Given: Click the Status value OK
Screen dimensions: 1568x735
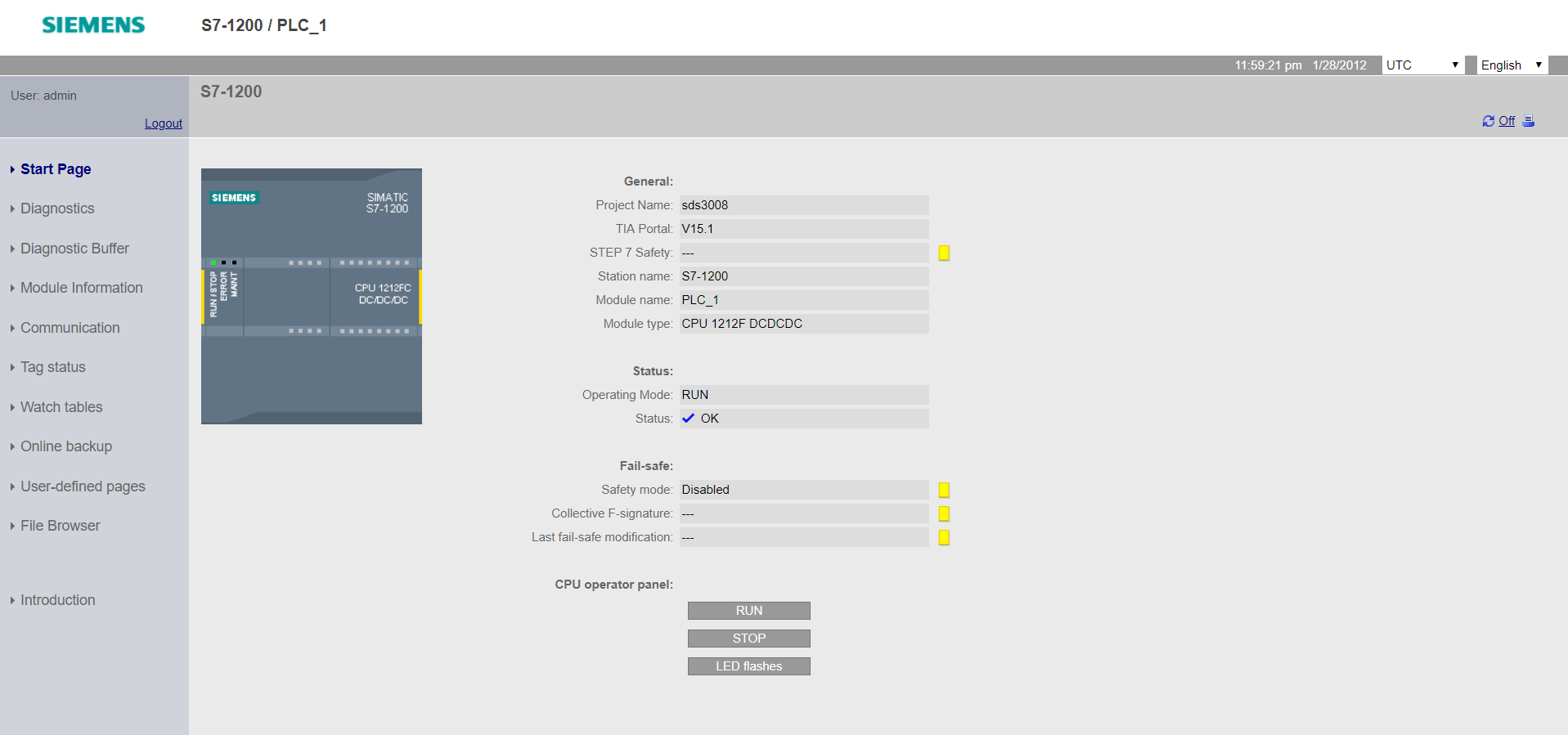Looking at the screenshot, I should (710, 419).
